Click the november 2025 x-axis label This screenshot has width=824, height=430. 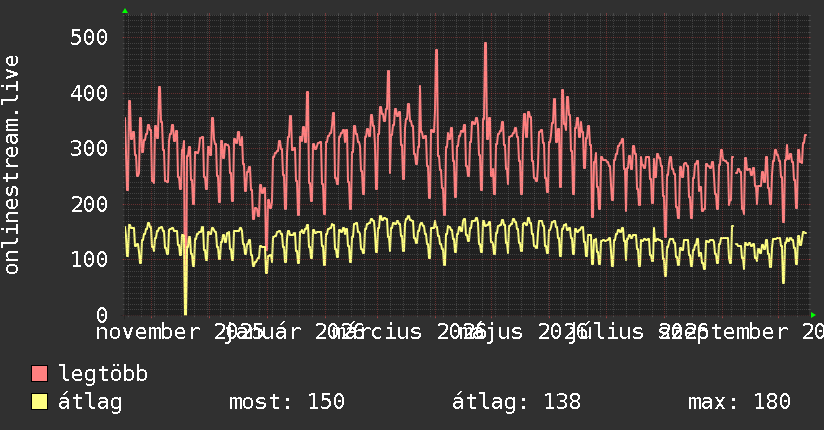[179, 332]
